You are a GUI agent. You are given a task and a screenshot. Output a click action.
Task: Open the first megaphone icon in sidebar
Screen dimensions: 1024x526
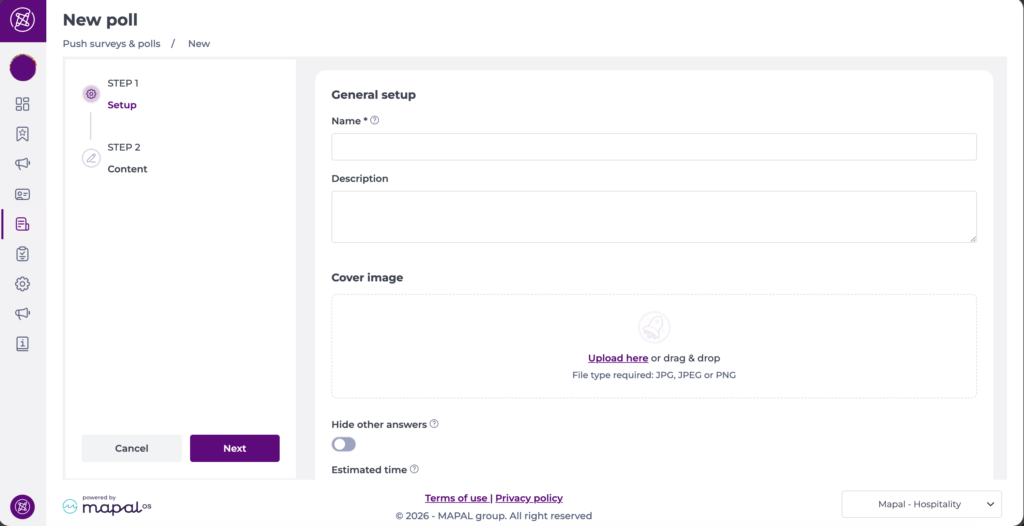click(22, 164)
